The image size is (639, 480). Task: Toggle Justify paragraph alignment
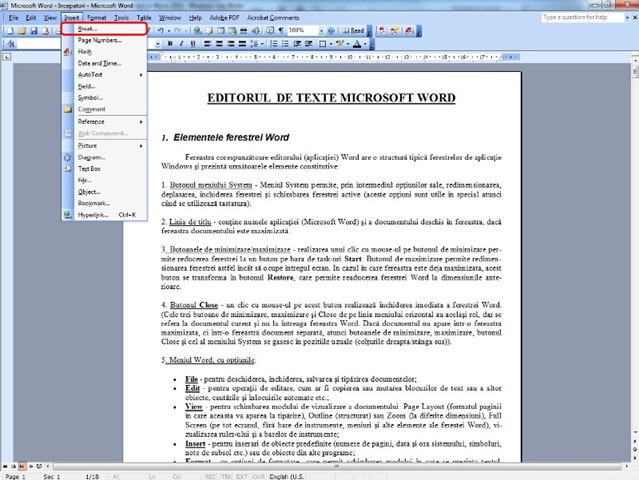click(x=242, y=44)
